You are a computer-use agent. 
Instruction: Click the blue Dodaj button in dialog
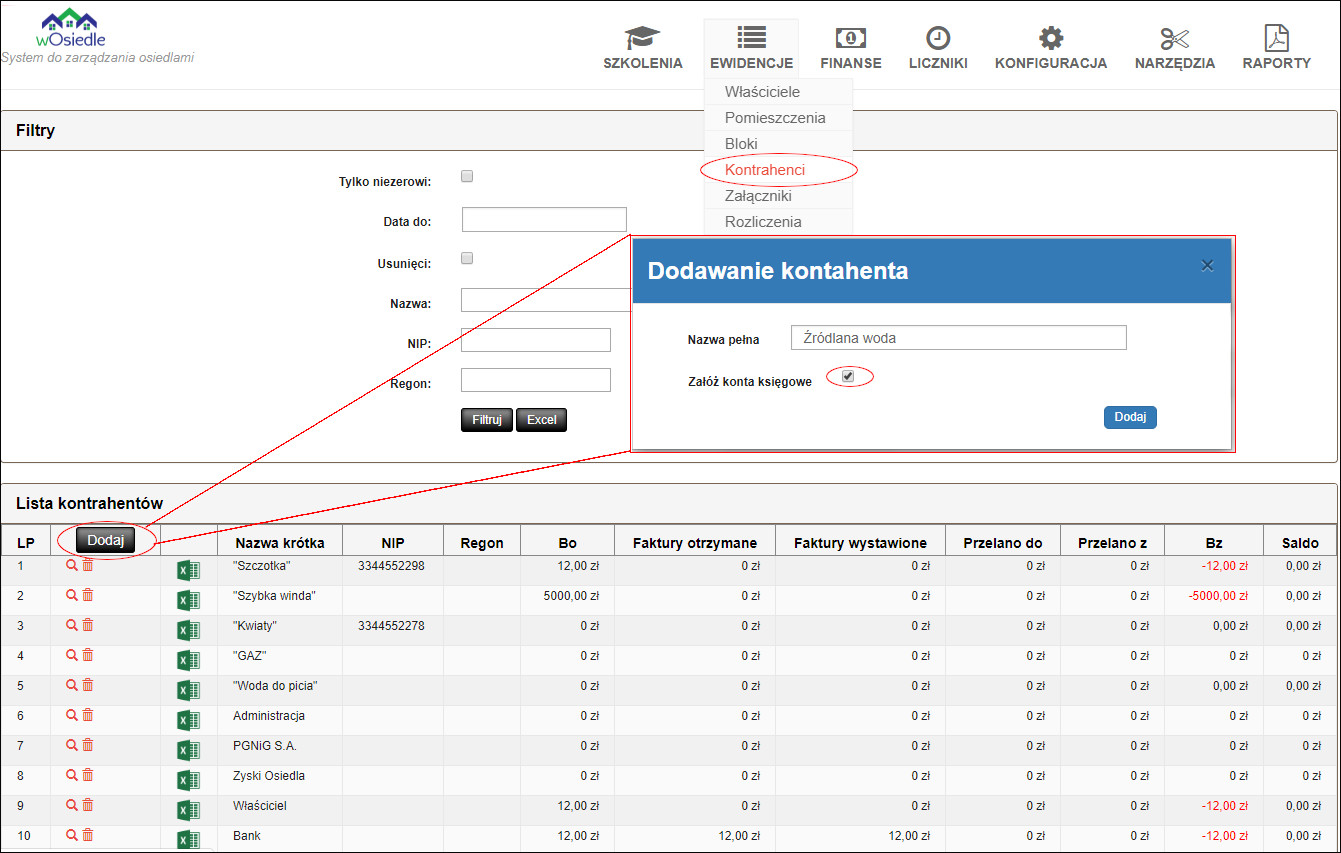[x=1130, y=417]
